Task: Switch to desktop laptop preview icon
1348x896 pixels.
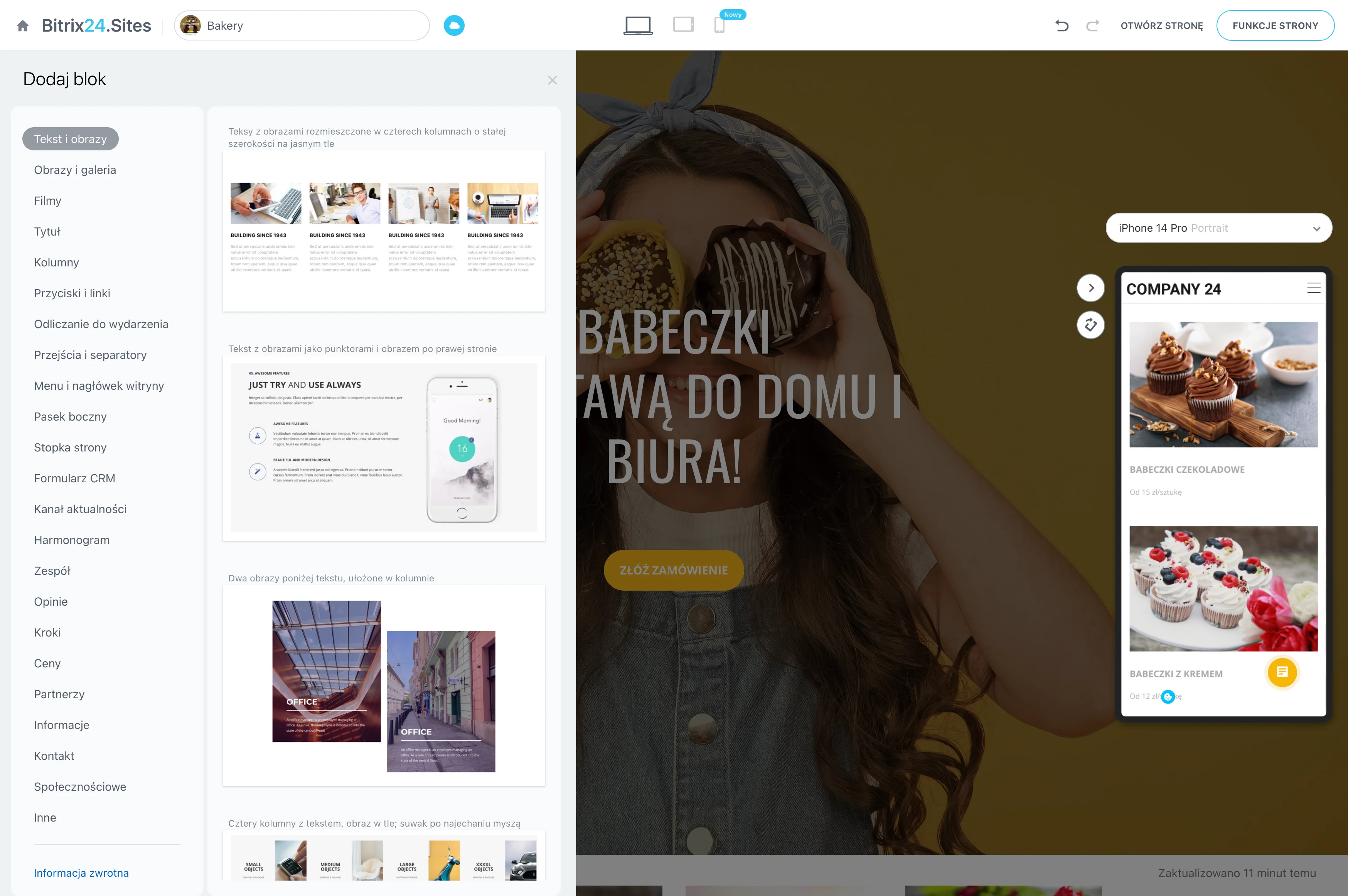Action: [x=638, y=26]
